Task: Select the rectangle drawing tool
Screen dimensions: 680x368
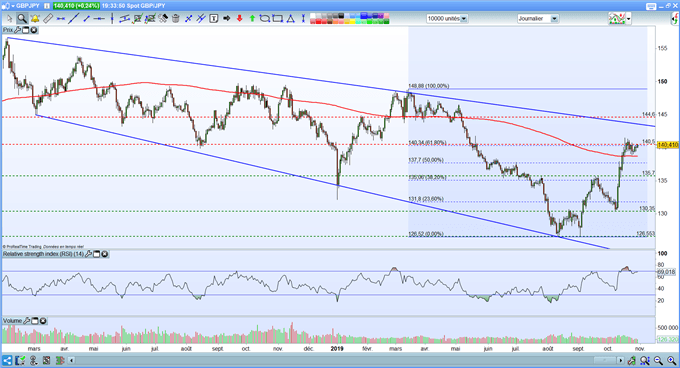Action: click(x=278, y=19)
